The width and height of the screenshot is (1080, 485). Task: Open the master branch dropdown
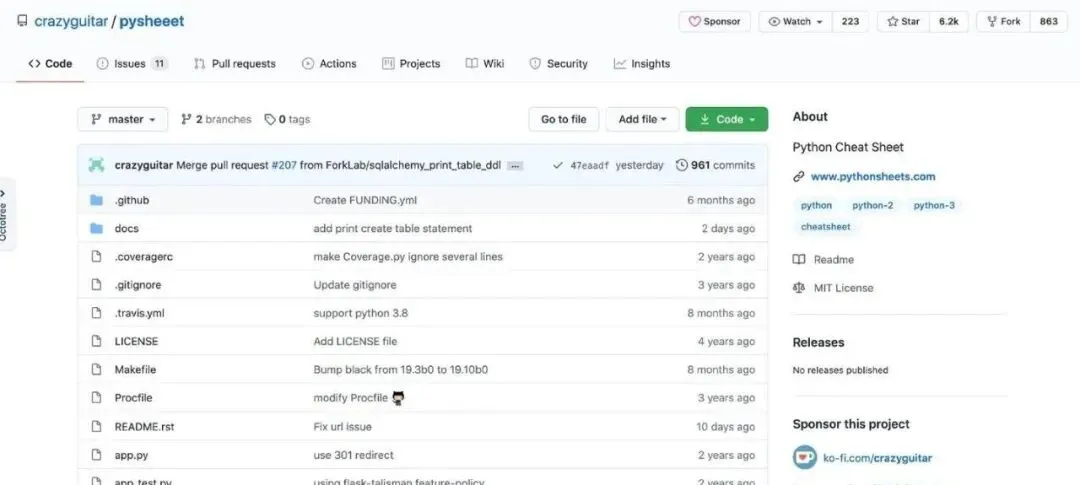click(x=123, y=119)
